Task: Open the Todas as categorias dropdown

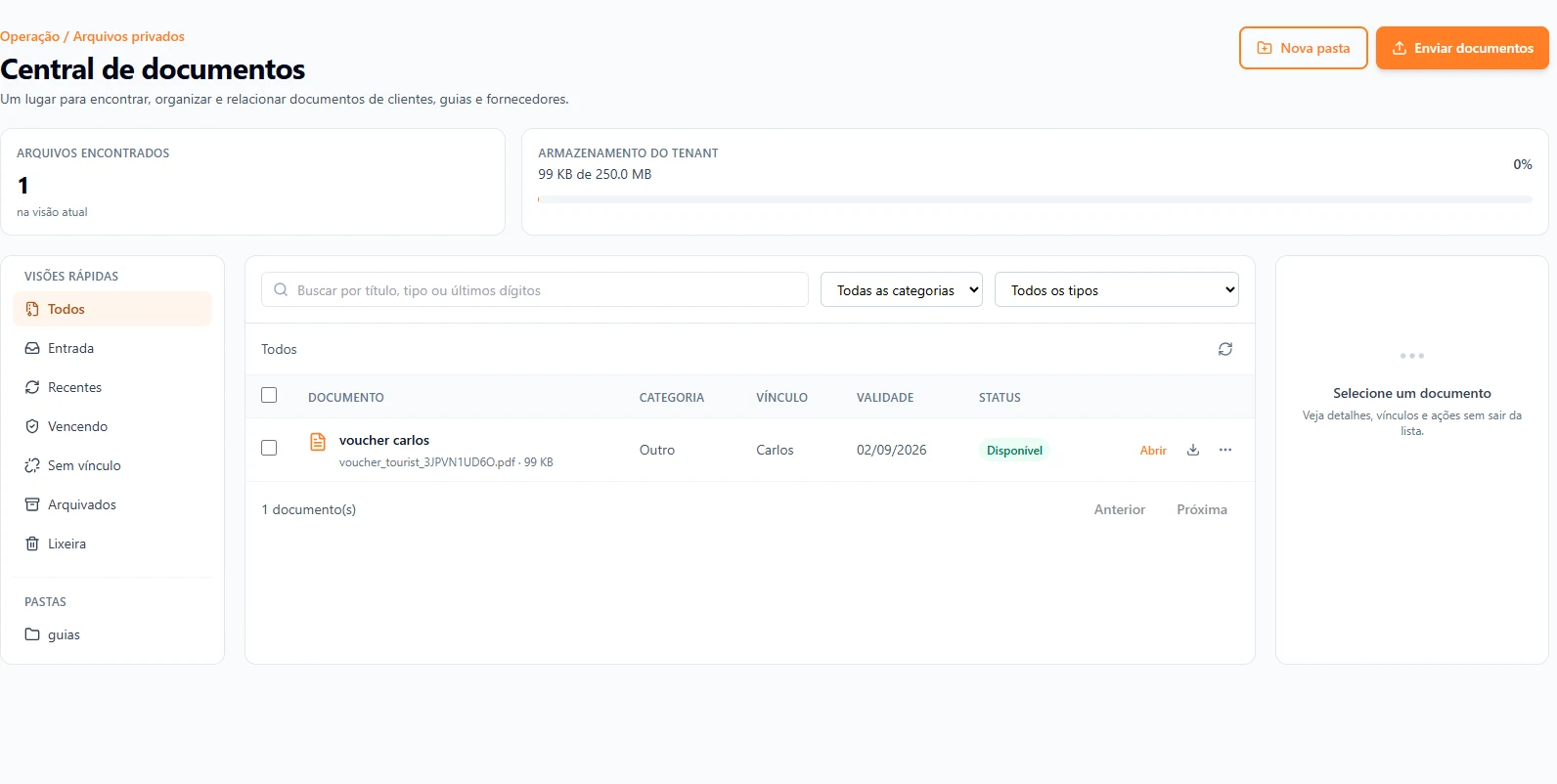Action: 902,289
